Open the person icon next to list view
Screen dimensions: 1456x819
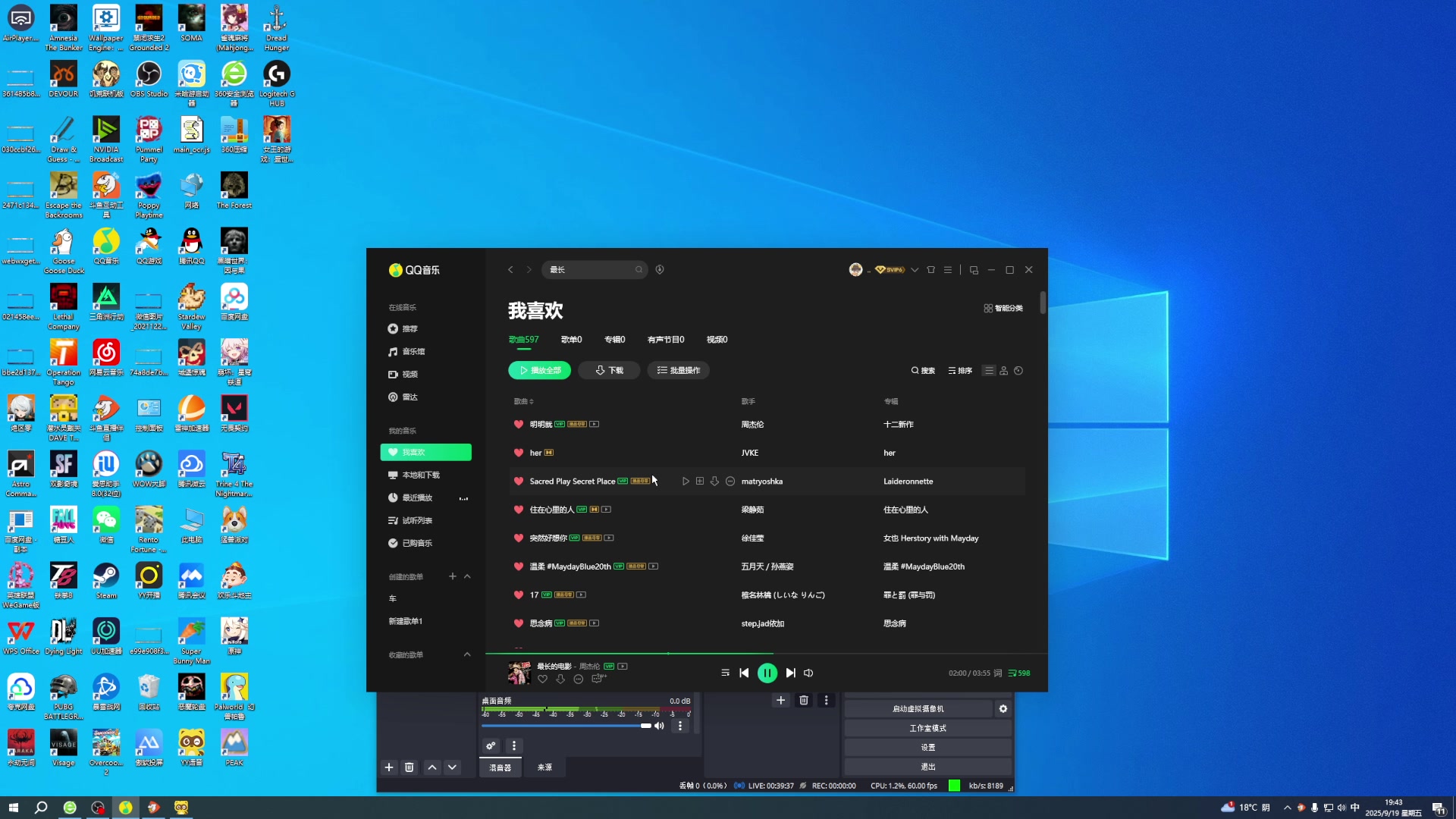click(1003, 371)
